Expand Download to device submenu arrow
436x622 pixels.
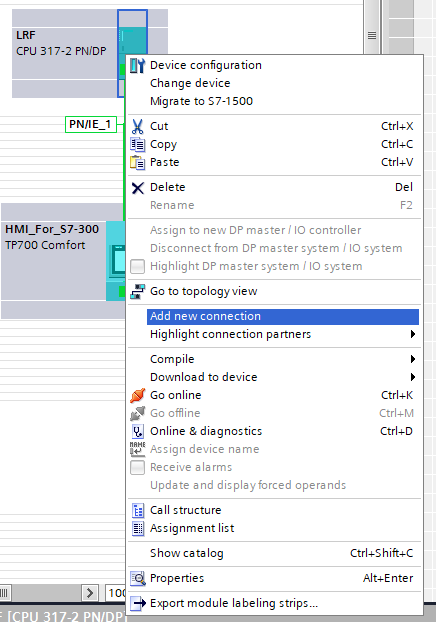(413, 377)
